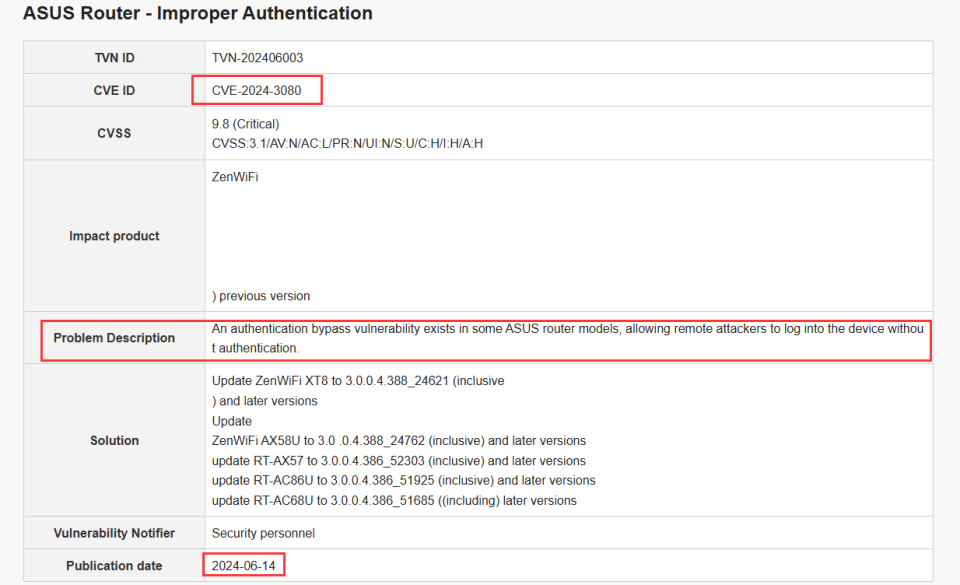This screenshot has width=960, height=585.
Task: Select the 'Solution' row label
Action: (114, 441)
